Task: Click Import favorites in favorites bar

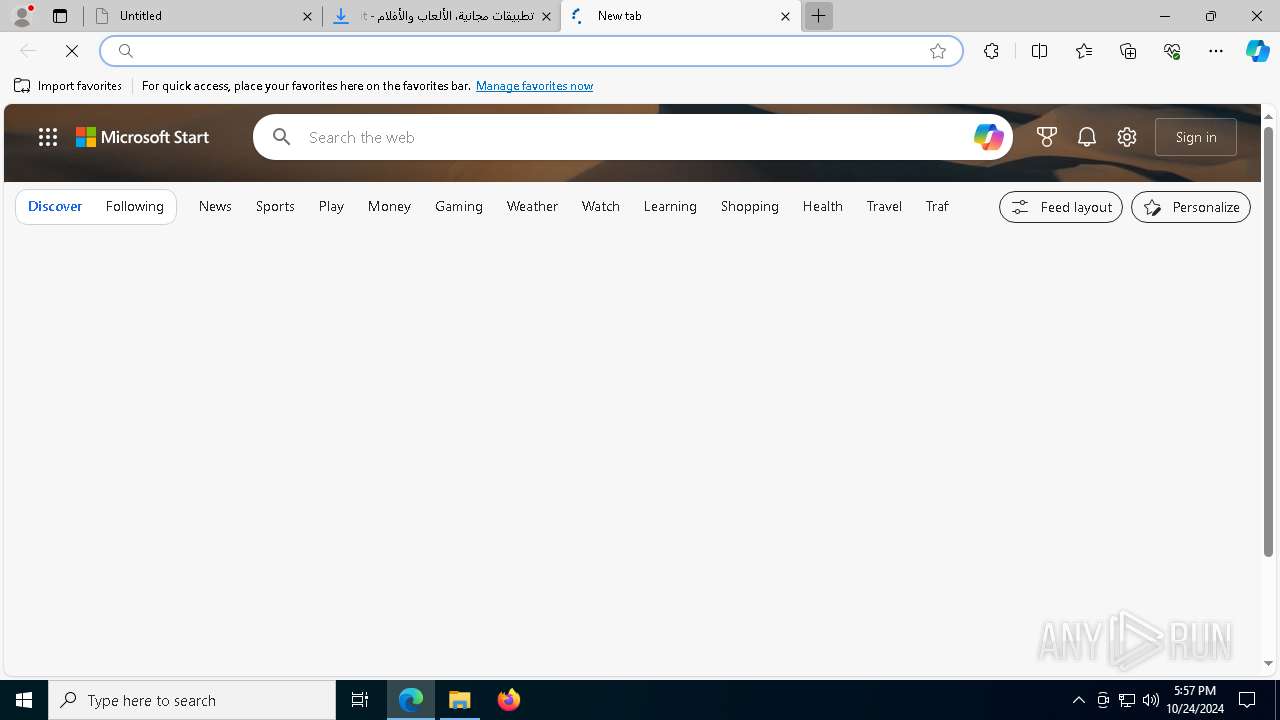Action: [68, 86]
